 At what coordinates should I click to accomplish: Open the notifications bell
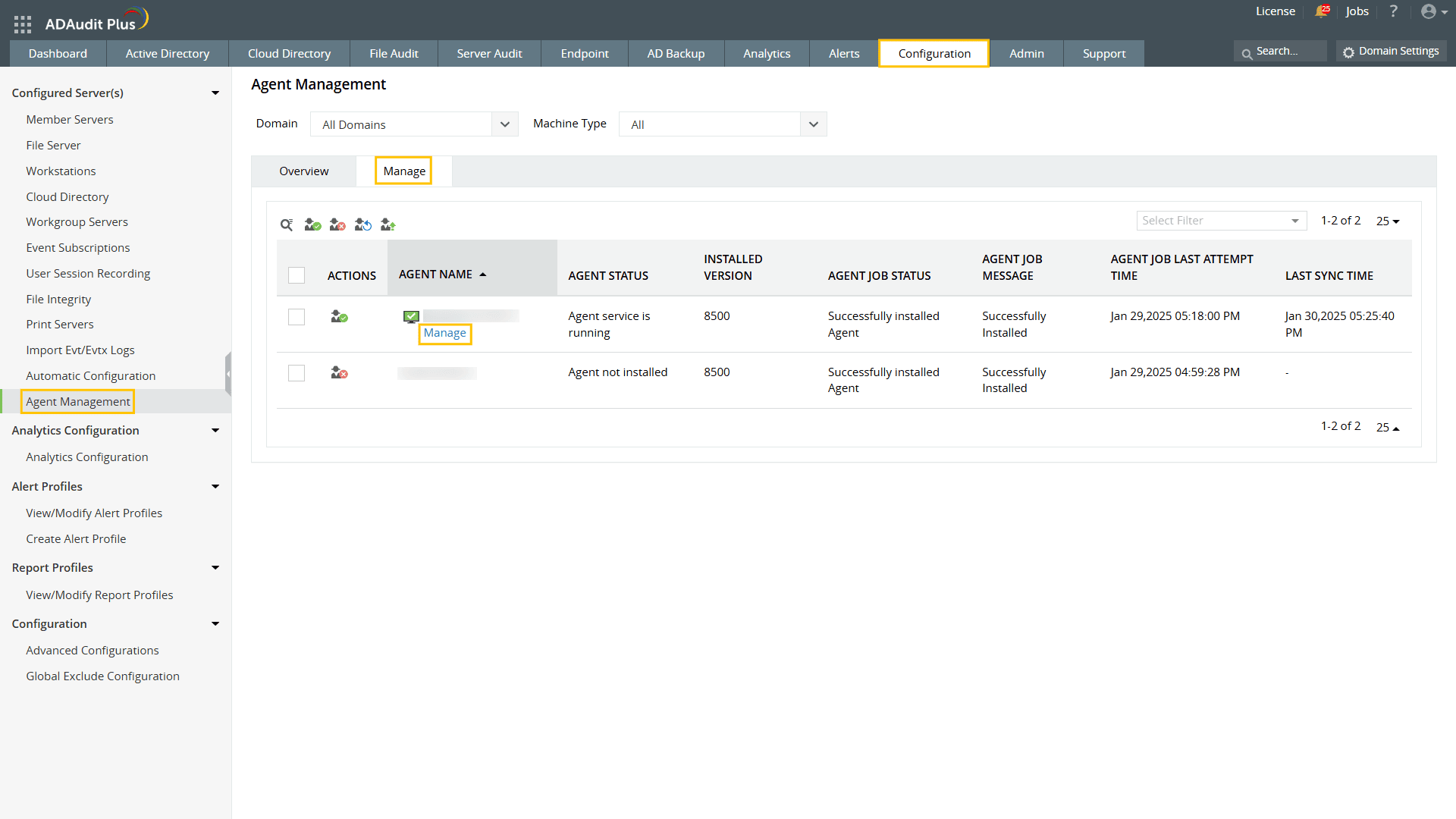point(1322,11)
